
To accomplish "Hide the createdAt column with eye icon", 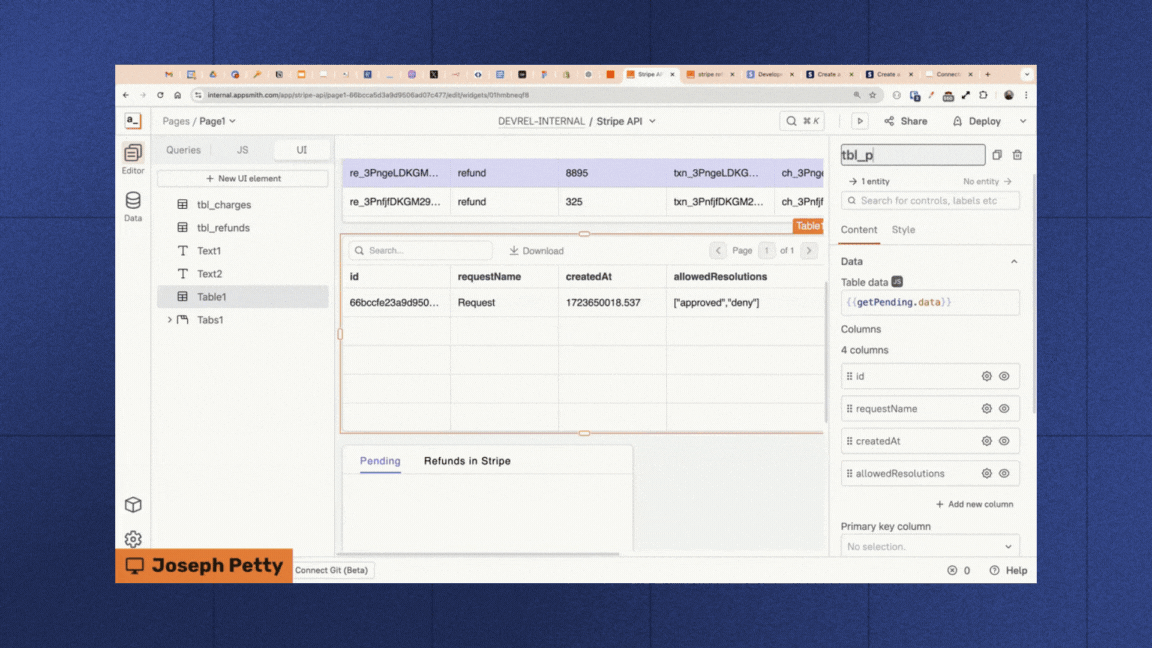I will (1004, 441).
